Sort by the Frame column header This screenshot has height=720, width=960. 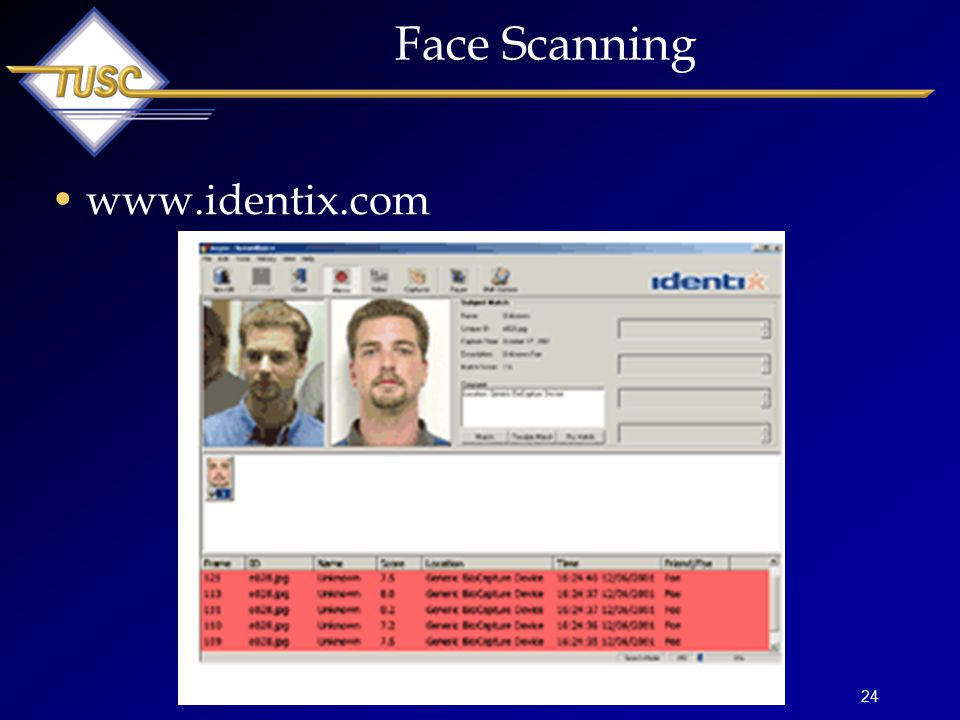223,563
